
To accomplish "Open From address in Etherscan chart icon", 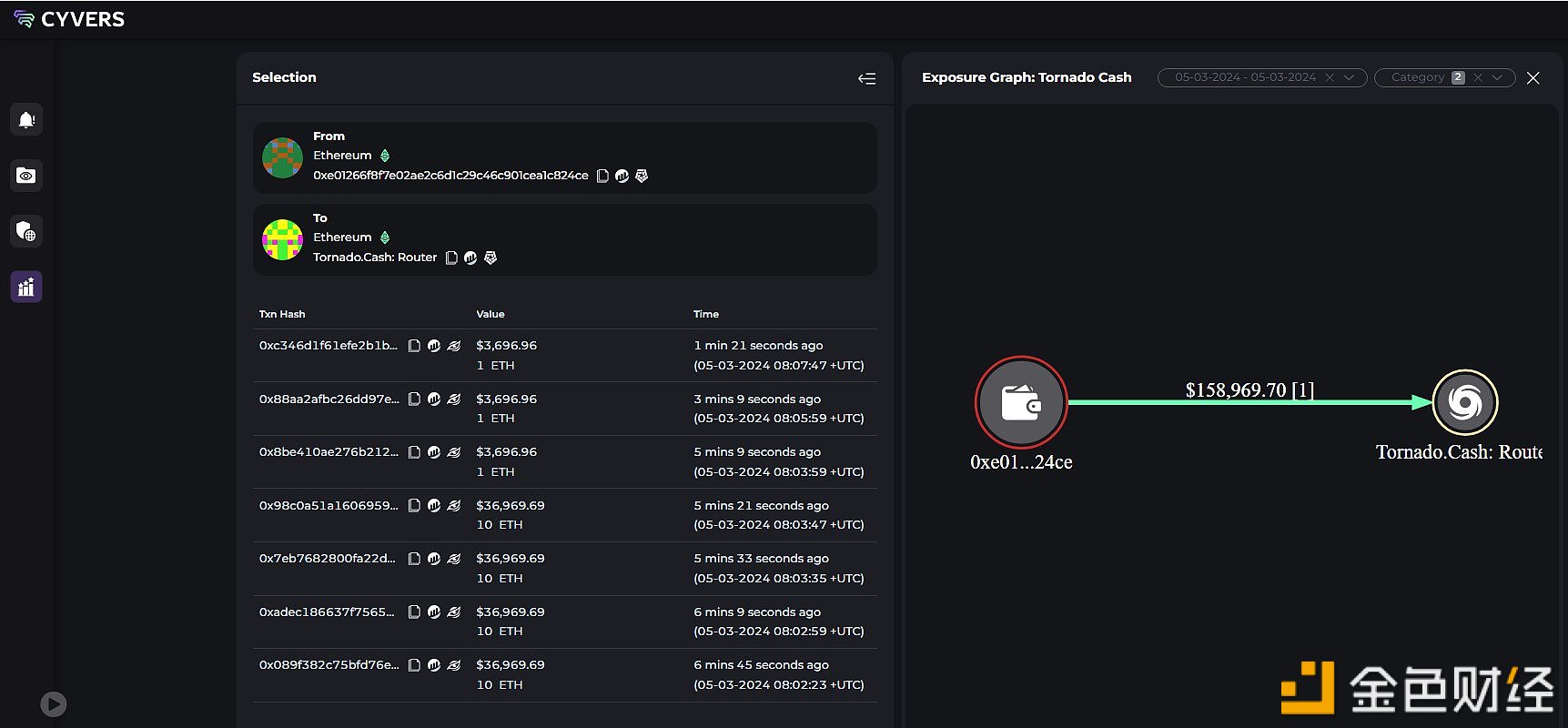I will click(x=622, y=176).
